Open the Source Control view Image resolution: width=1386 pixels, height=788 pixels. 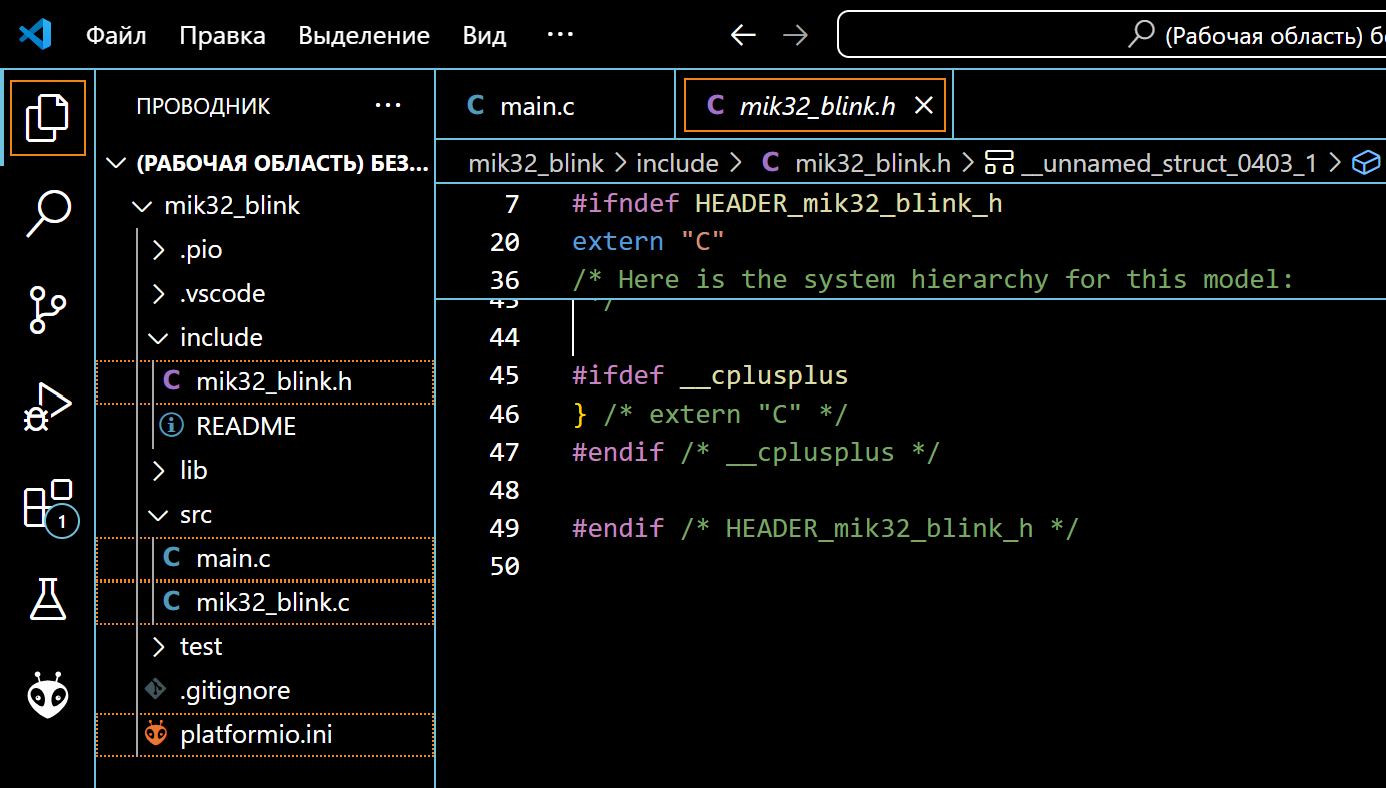[46, 310]
